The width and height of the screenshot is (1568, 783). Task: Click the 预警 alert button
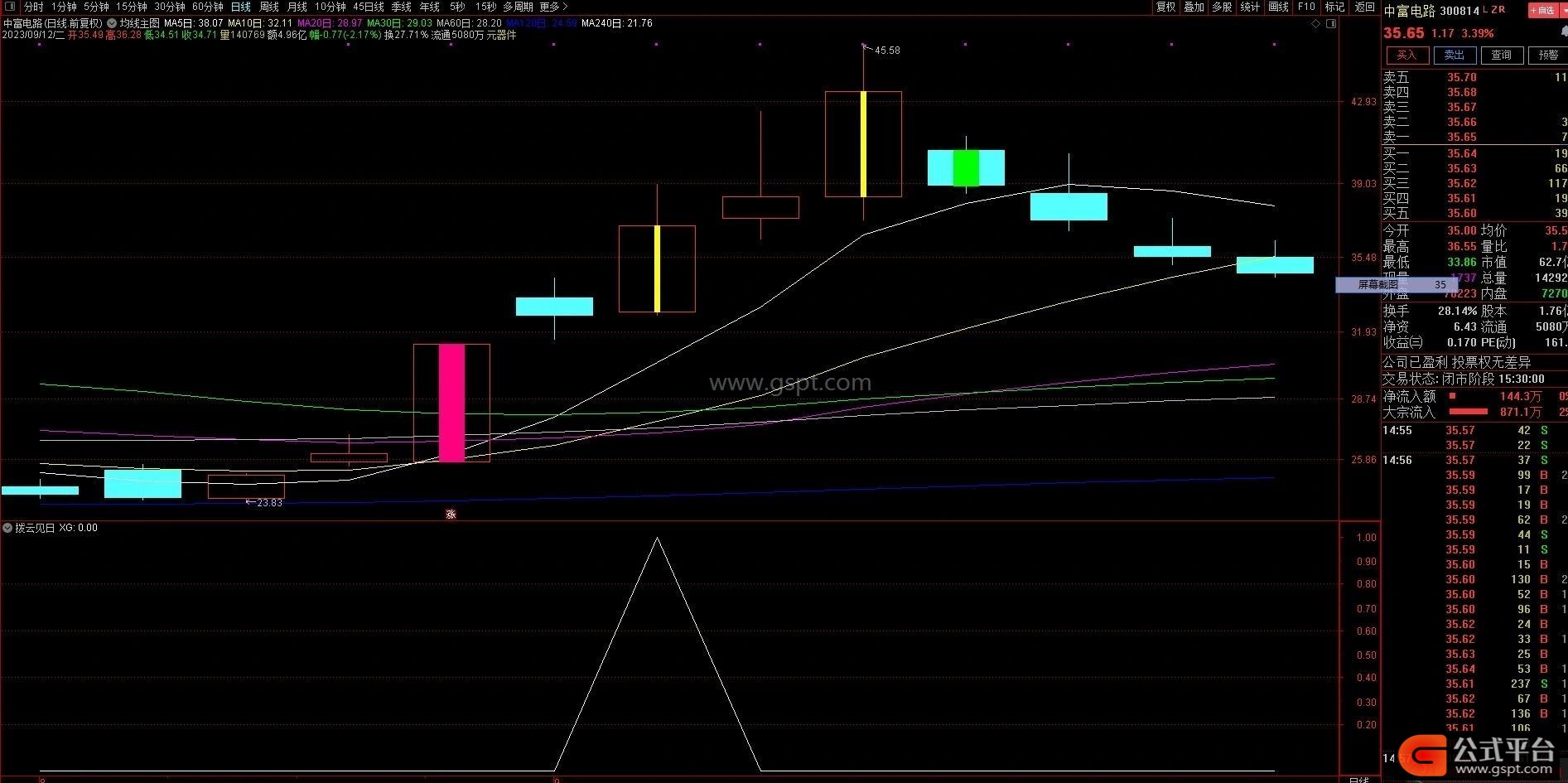(x=1547, y=55)
